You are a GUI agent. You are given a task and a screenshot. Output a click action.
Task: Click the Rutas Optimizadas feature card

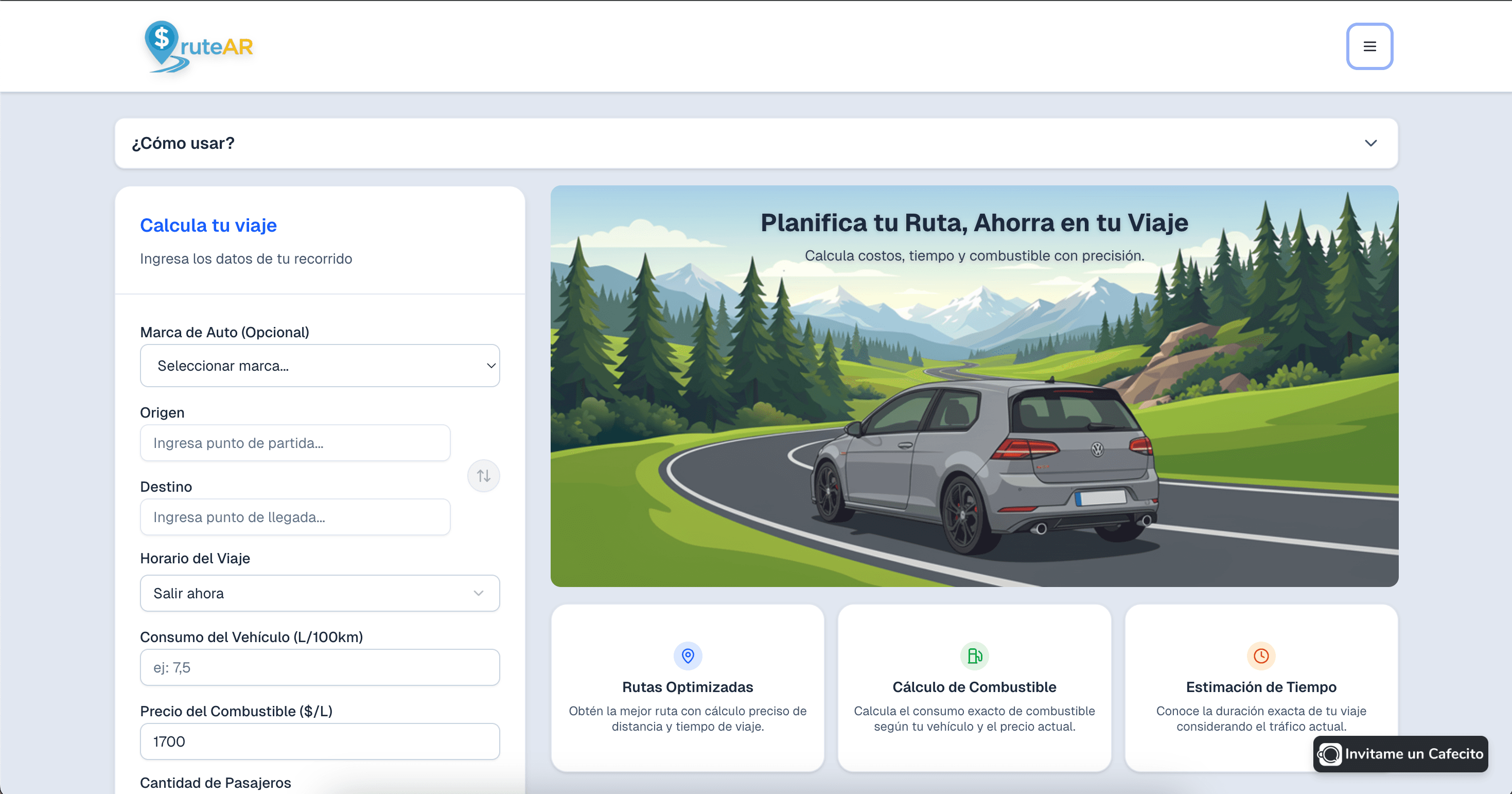[688, 688]
